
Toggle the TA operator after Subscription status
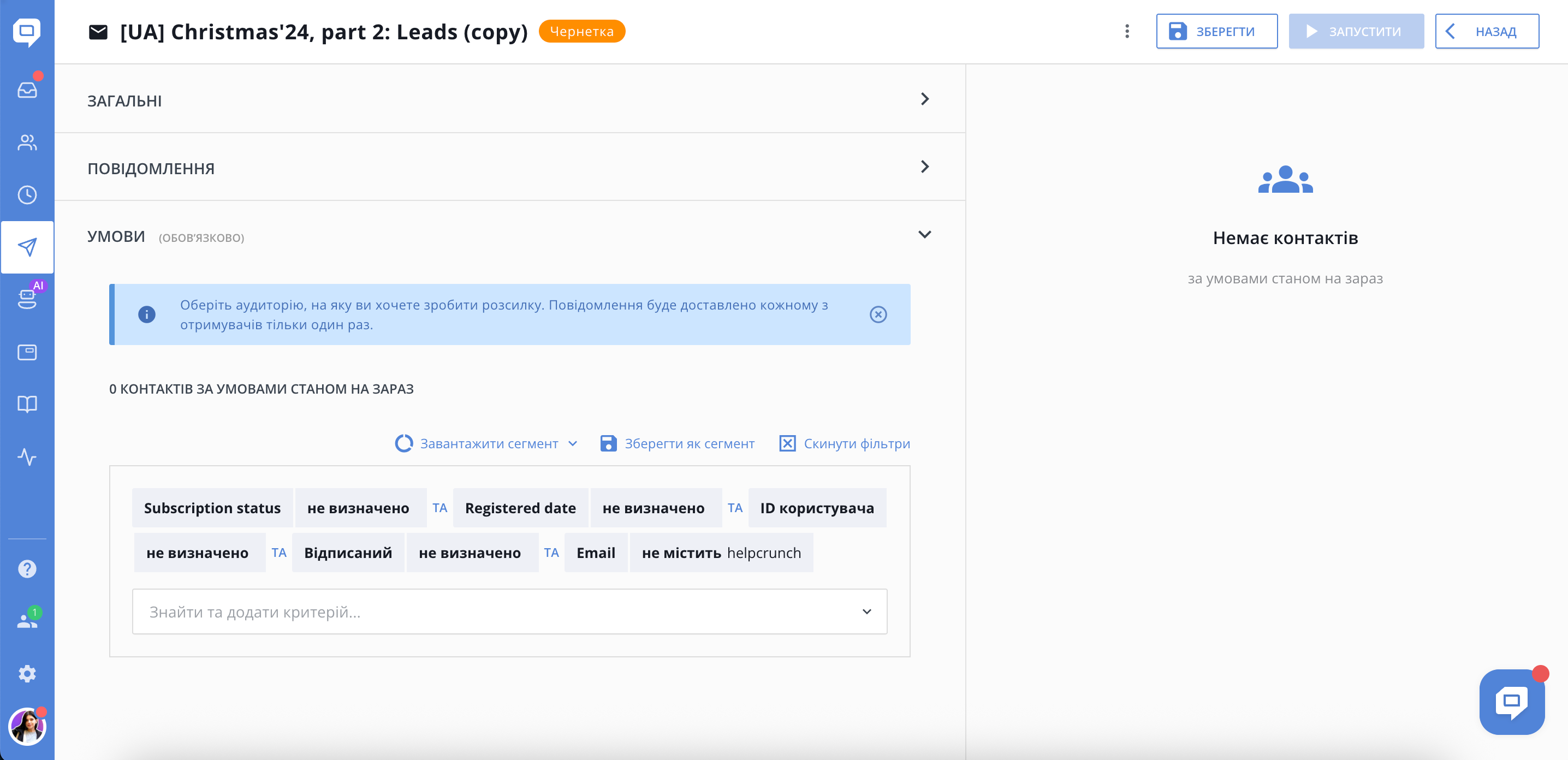[439, 508]
